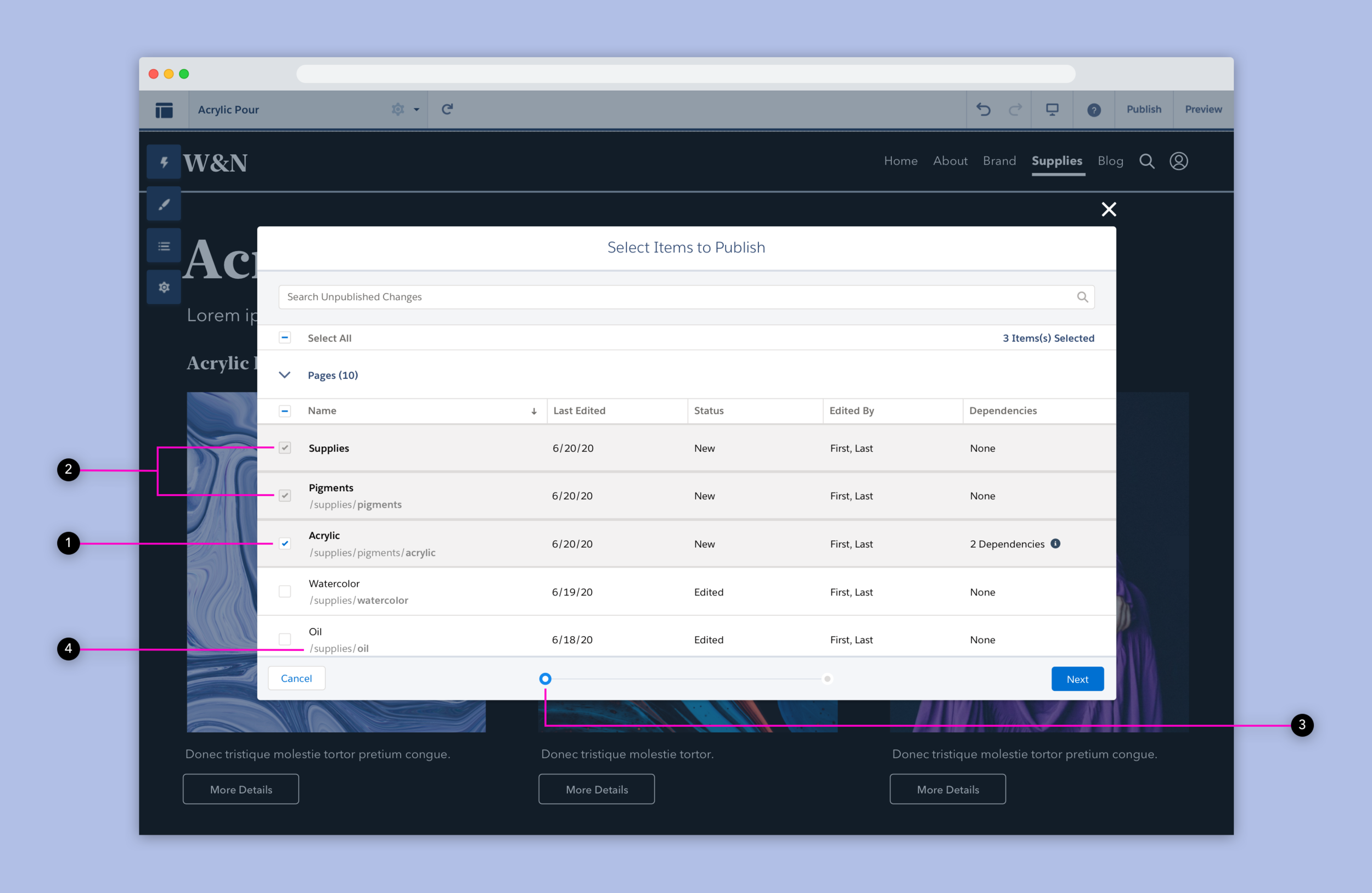Open the theme brush panel icon
The width and height of the screenshot is (1372, 893).
(x=164, y=204)
